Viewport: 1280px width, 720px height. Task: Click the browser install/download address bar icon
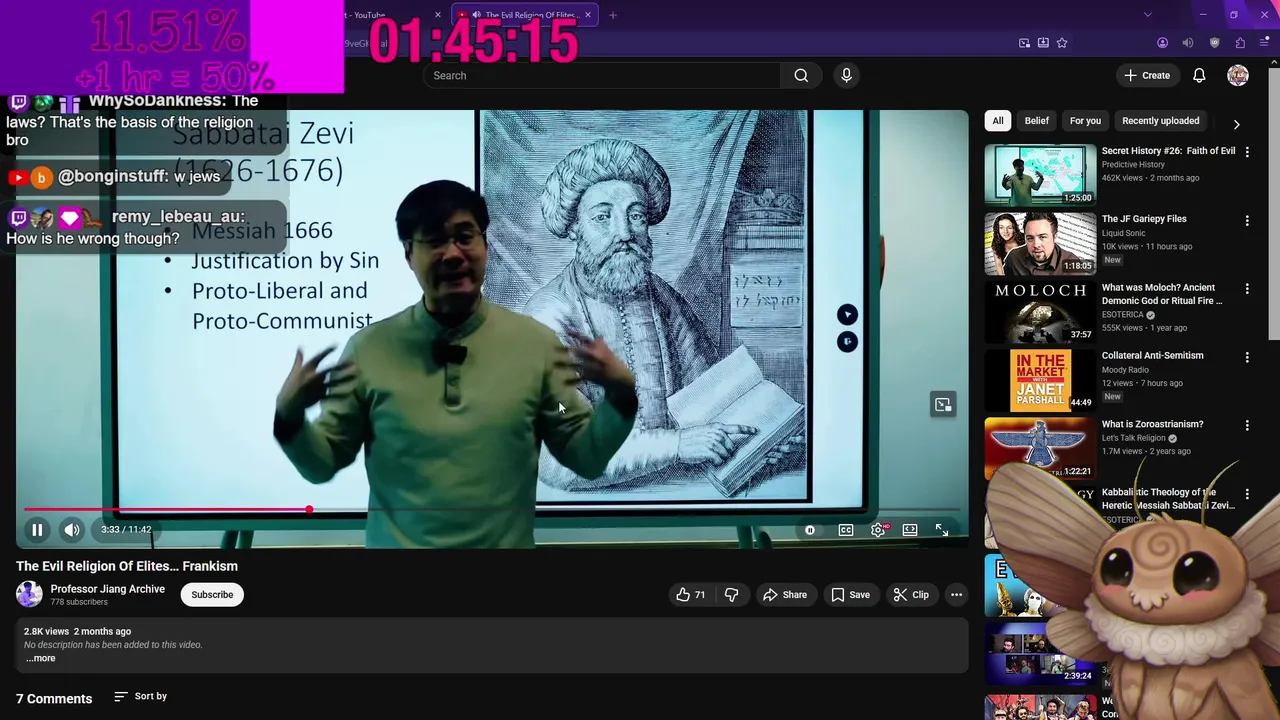point(1043,43)
